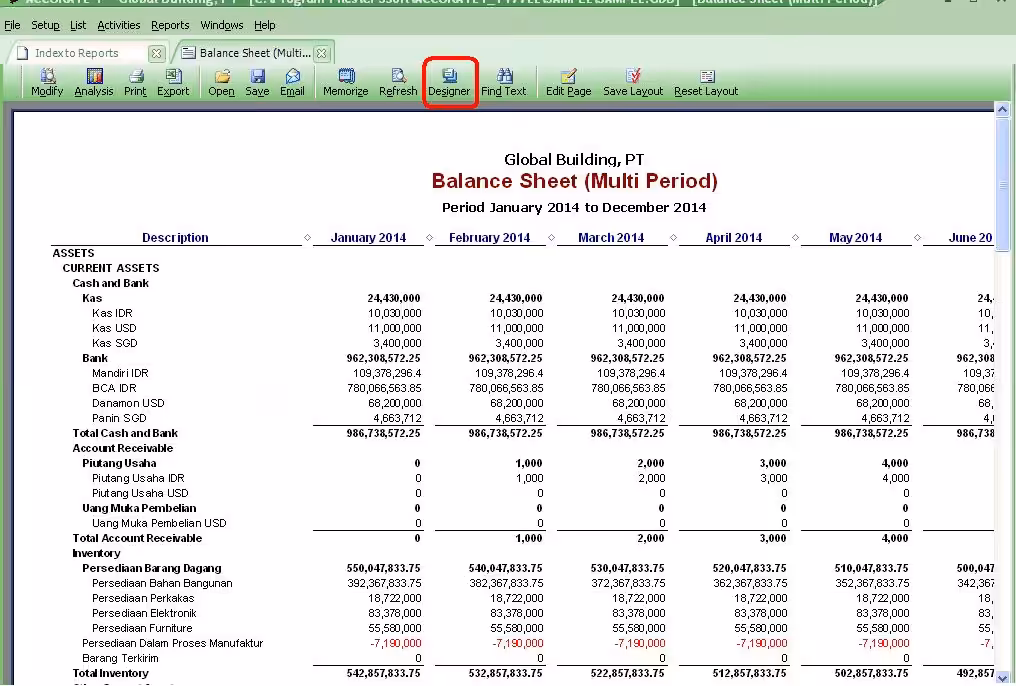The image size is (1016, 686).
Task: Click column resize diamond after March 2014
Action: (673, 238)
